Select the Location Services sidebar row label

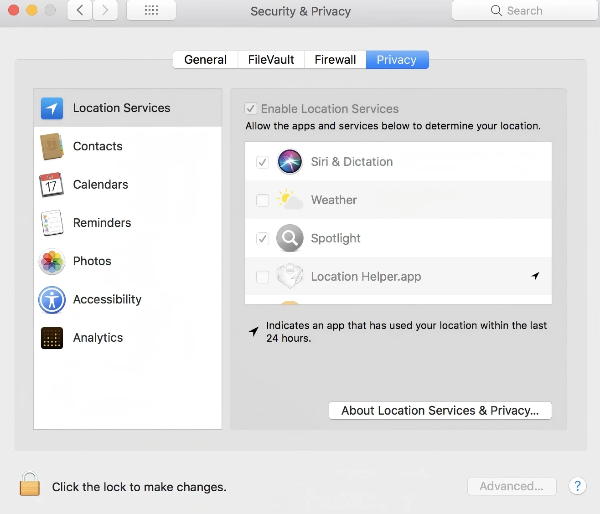[122, 108]
